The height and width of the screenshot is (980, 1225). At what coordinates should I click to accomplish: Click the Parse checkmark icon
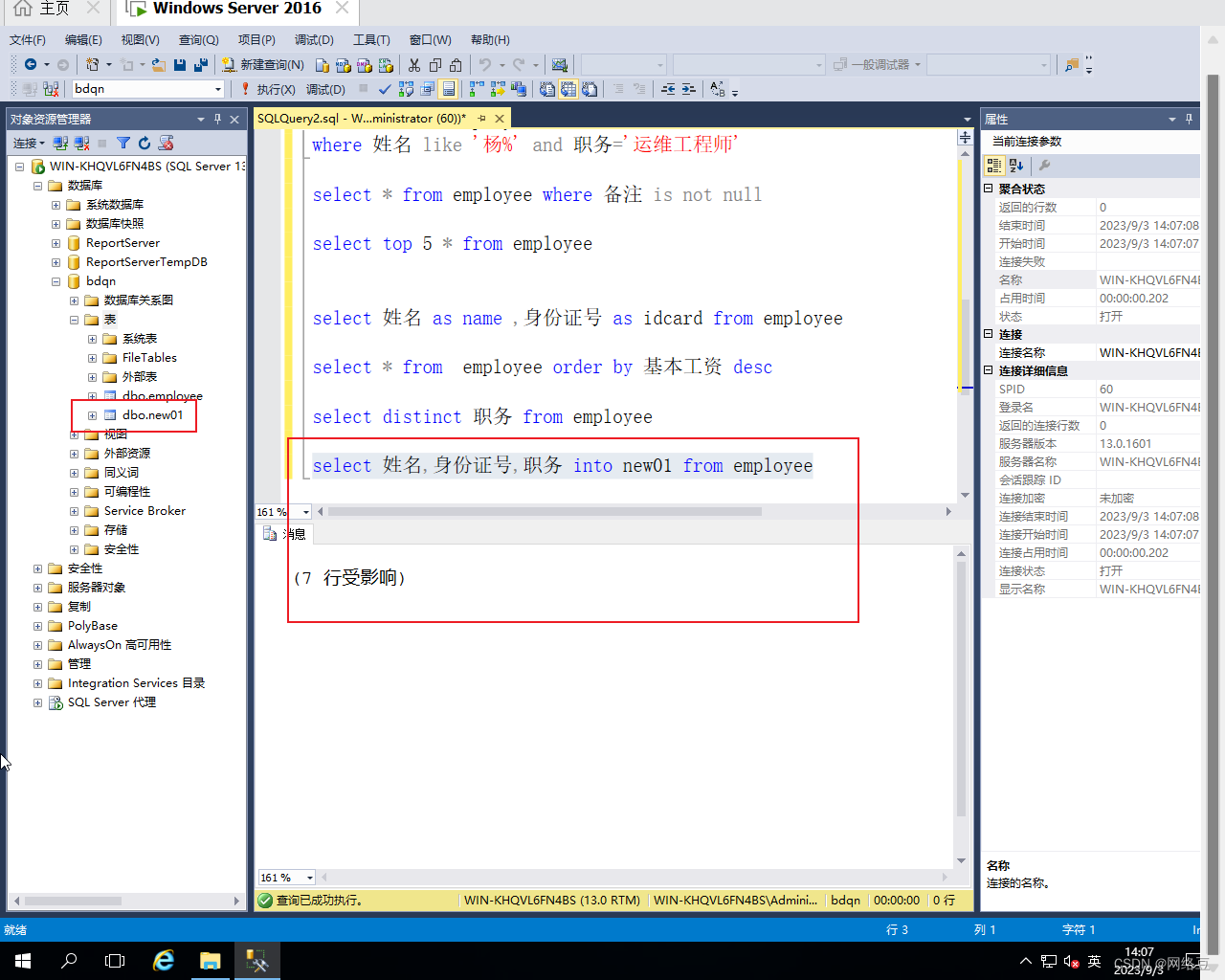385,89
